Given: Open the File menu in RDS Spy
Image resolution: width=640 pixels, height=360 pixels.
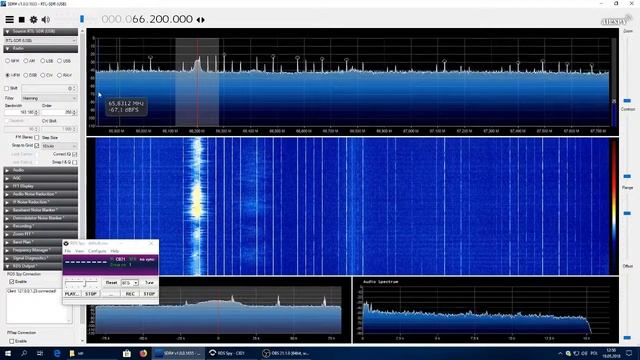Looking at the screenshot, I should 68,251.
